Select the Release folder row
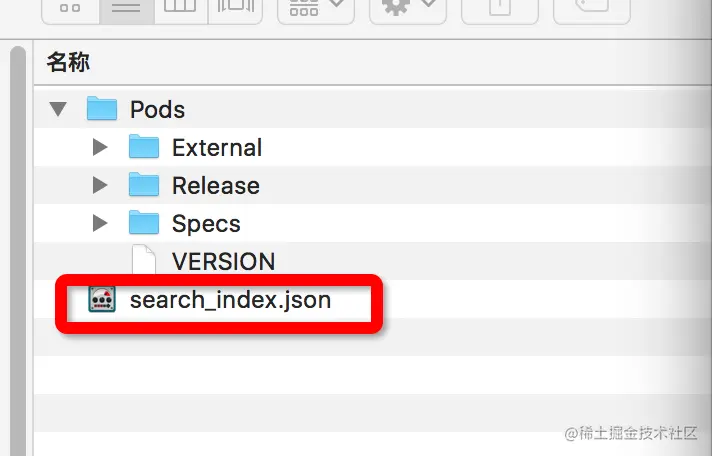This screenshot has width=712, height=456. pyautogui.click(x=372, y=185)
